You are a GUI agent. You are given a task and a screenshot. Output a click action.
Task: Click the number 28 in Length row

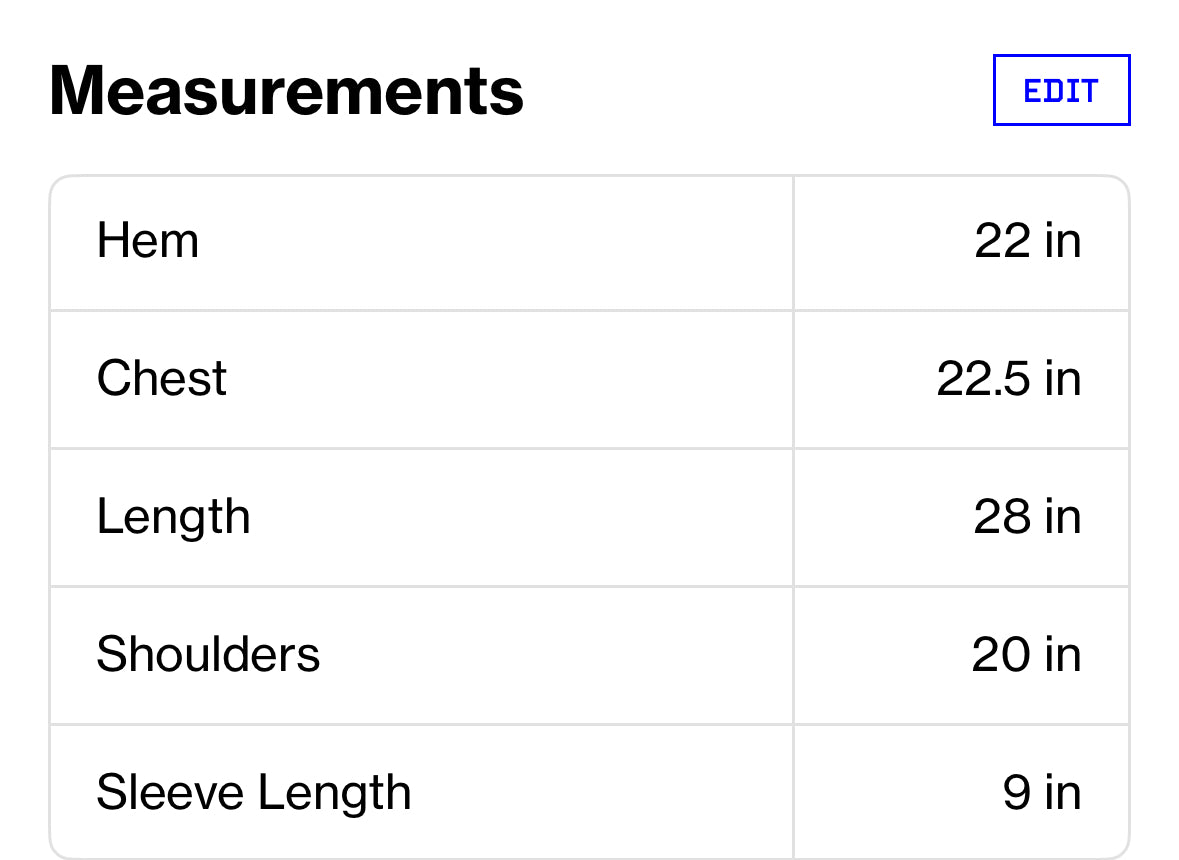1002,517
